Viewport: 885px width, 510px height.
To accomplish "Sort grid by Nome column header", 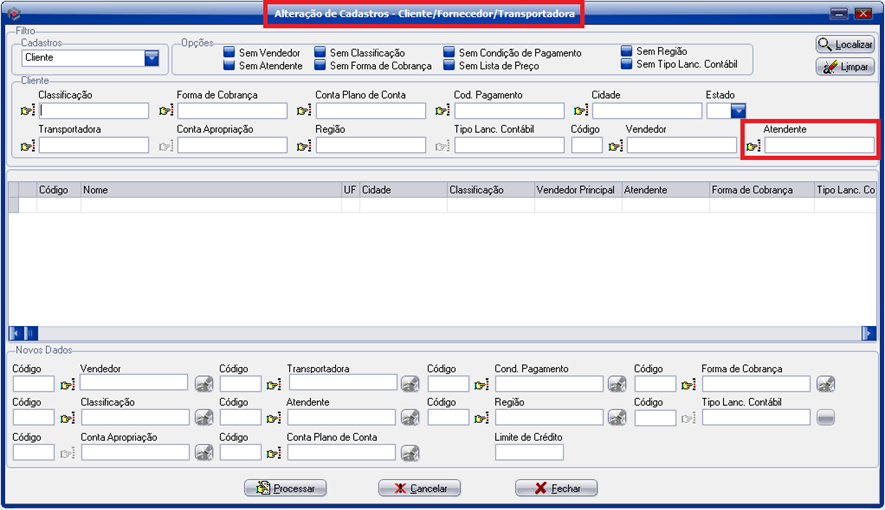I will (x=210, y=189).
